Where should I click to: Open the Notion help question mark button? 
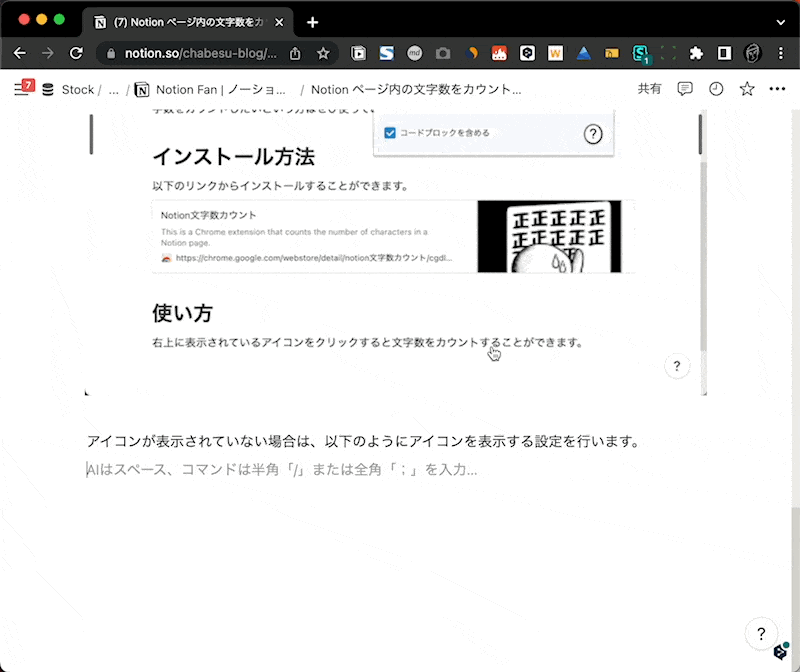[x=761, y=634]
